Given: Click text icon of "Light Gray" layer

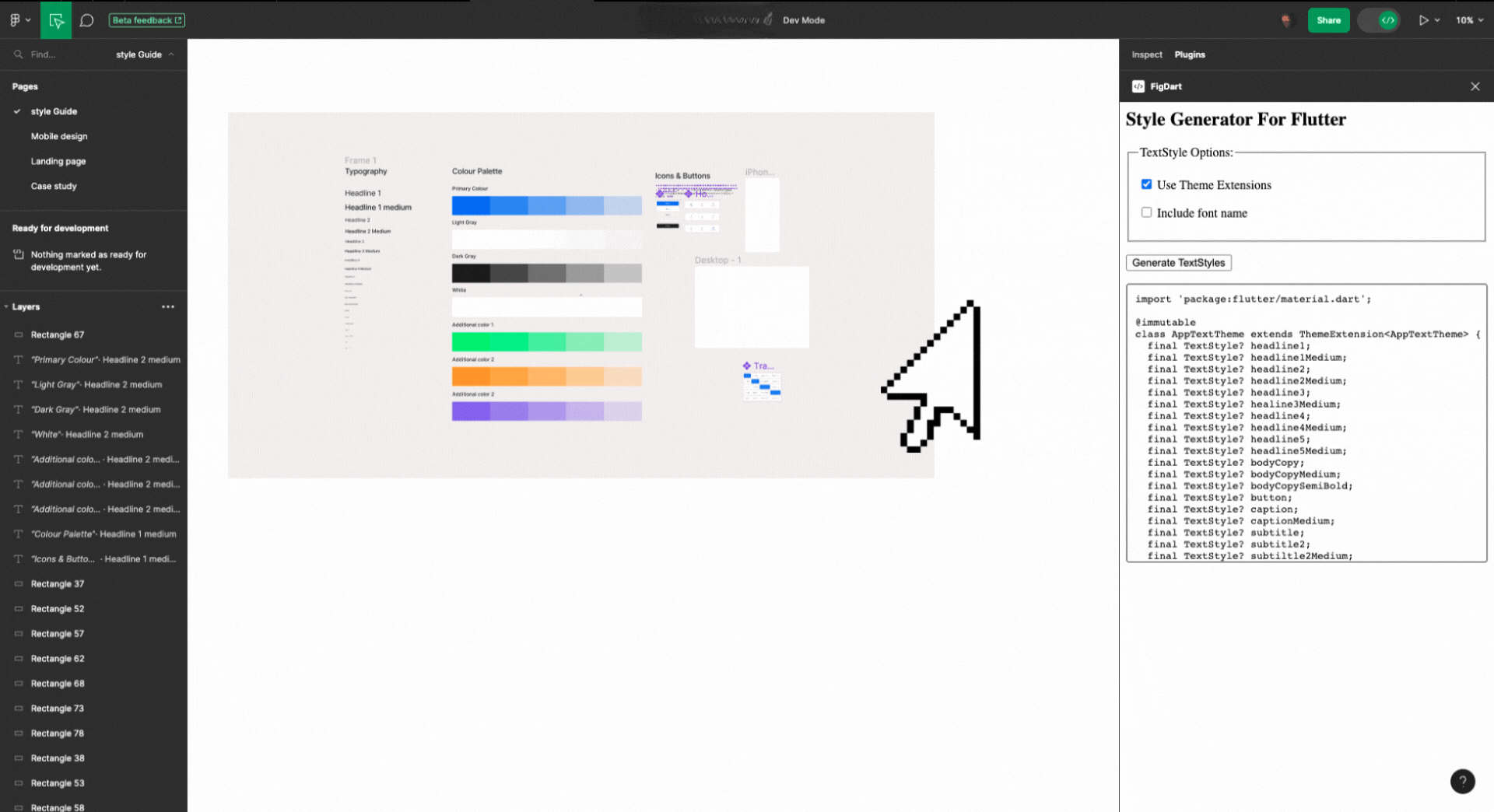Looking at the screenshot, I should click(19, 384).
